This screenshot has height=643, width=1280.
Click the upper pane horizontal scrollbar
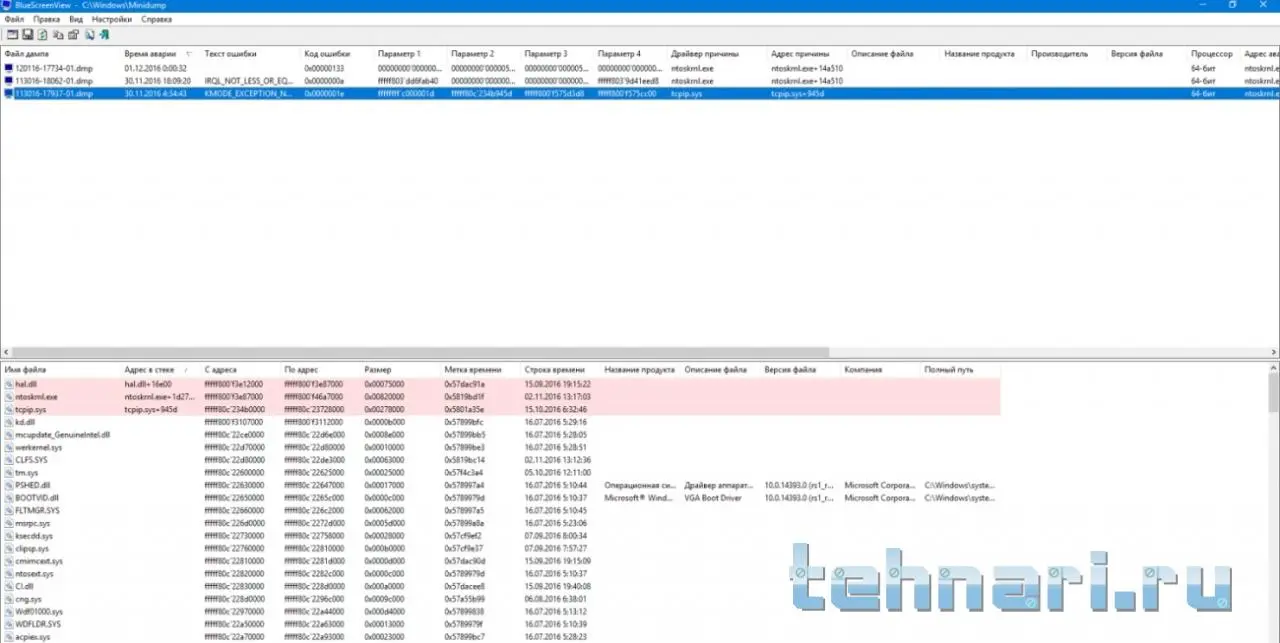click(x=420, y=352)
